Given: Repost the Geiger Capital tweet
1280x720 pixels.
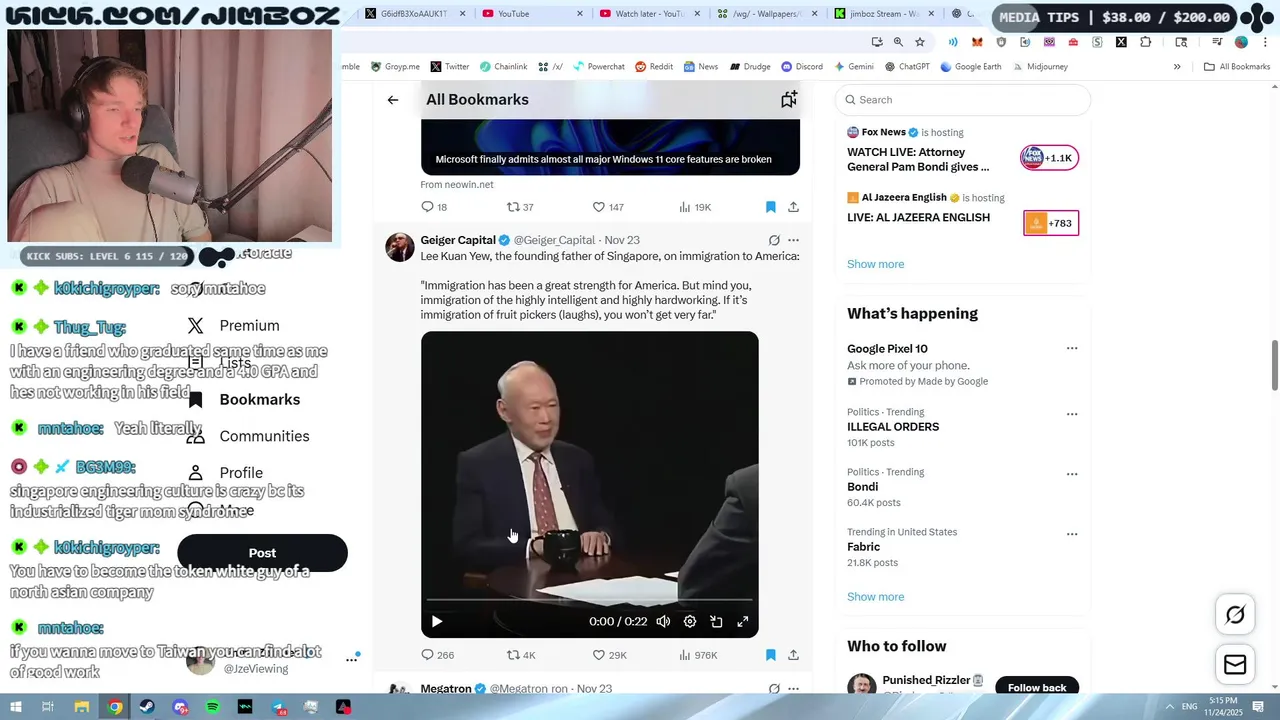Looking at the screenshot, I should point(521,655).
